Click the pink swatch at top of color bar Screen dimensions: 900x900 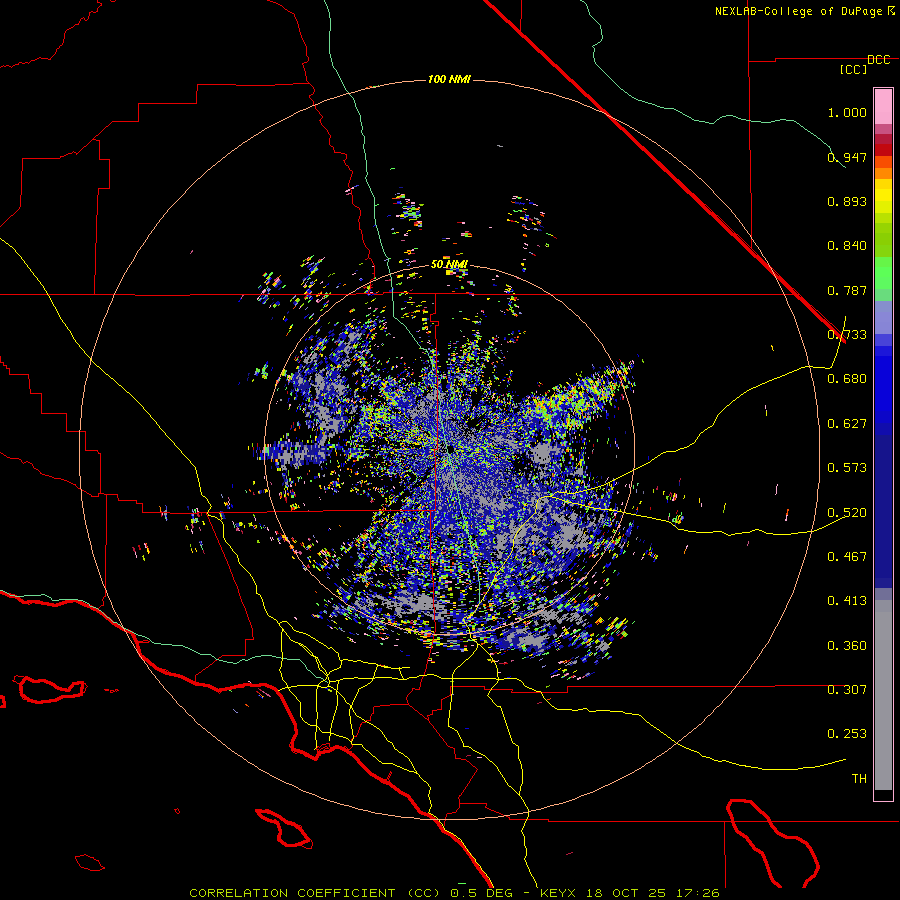pyautogui.click(x=883, y=106)
